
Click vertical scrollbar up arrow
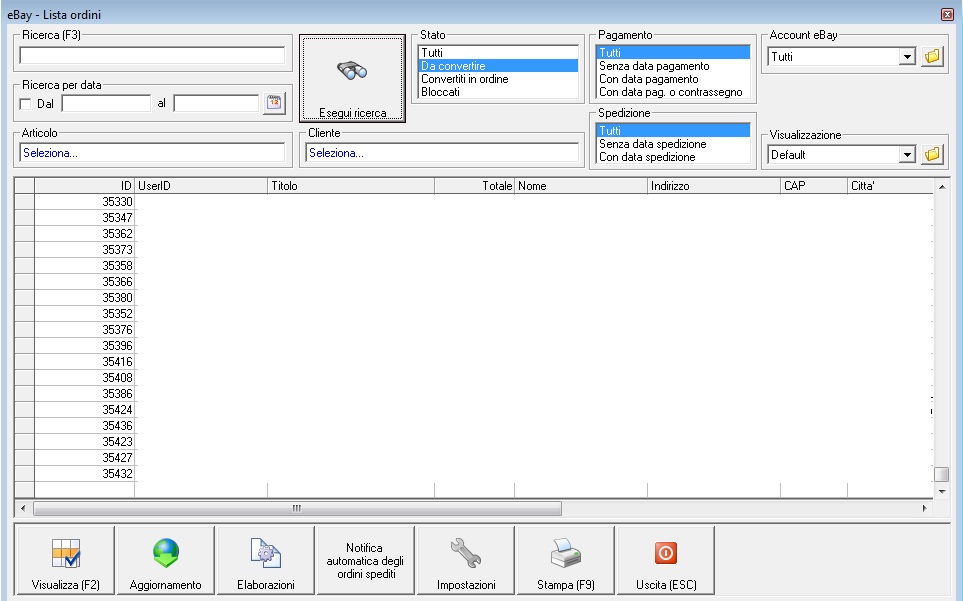pos(942,187)
